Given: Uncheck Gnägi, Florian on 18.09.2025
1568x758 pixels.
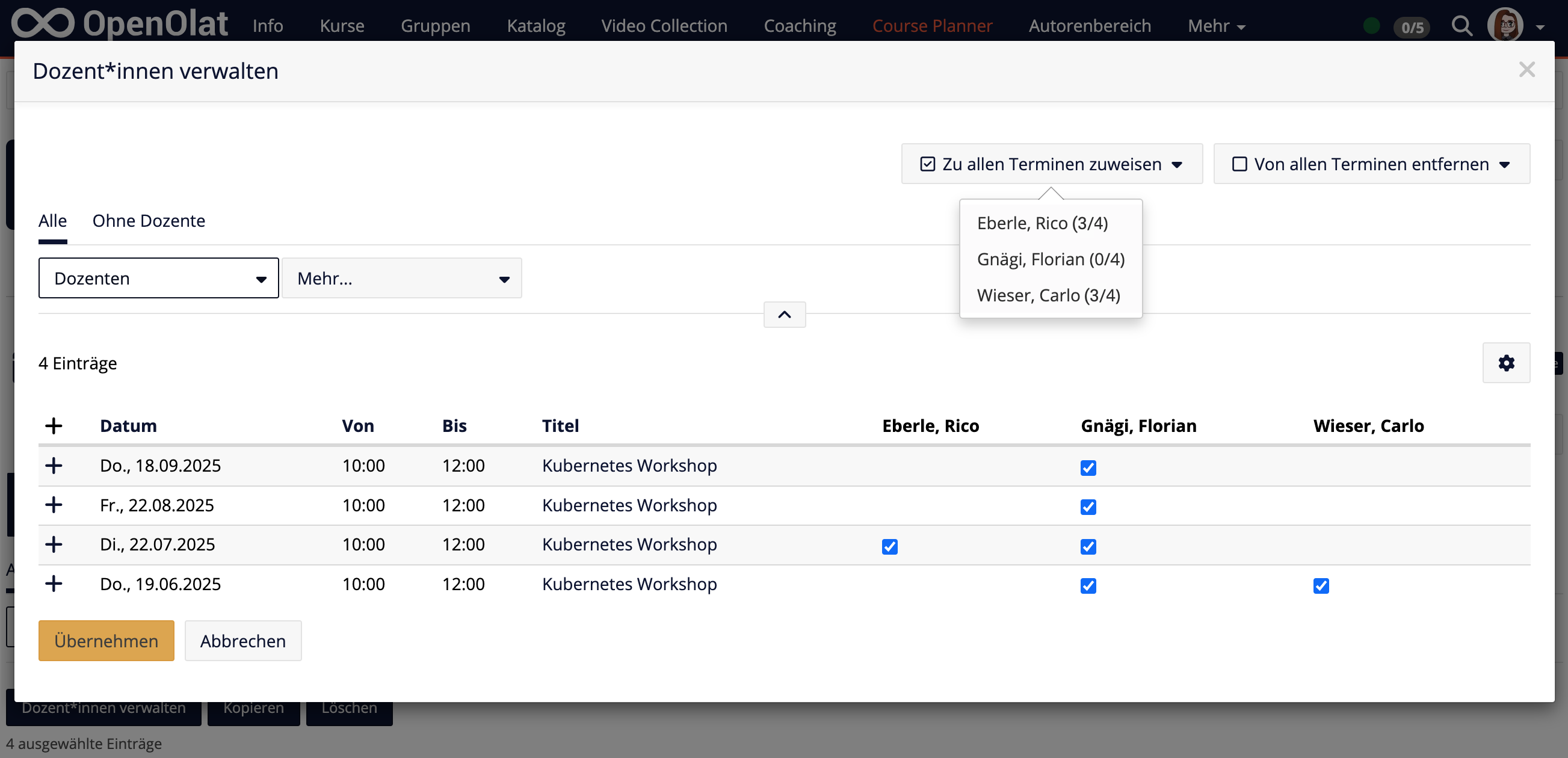Looking at the screenshot, I should 1088,467.
